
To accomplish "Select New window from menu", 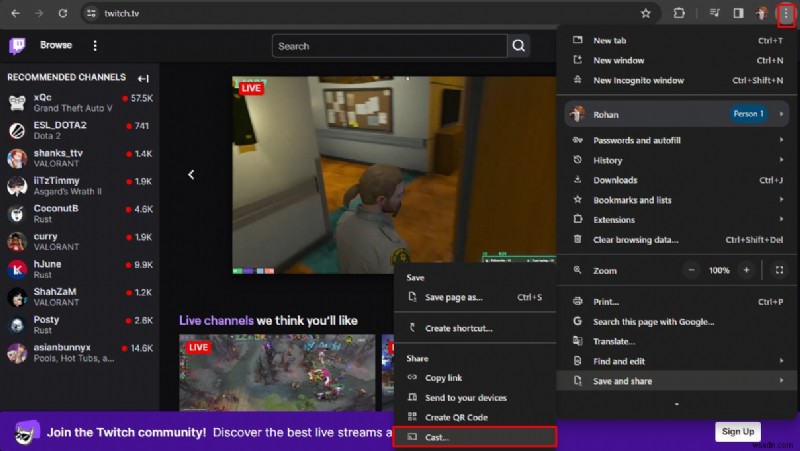I will (678, 60).
